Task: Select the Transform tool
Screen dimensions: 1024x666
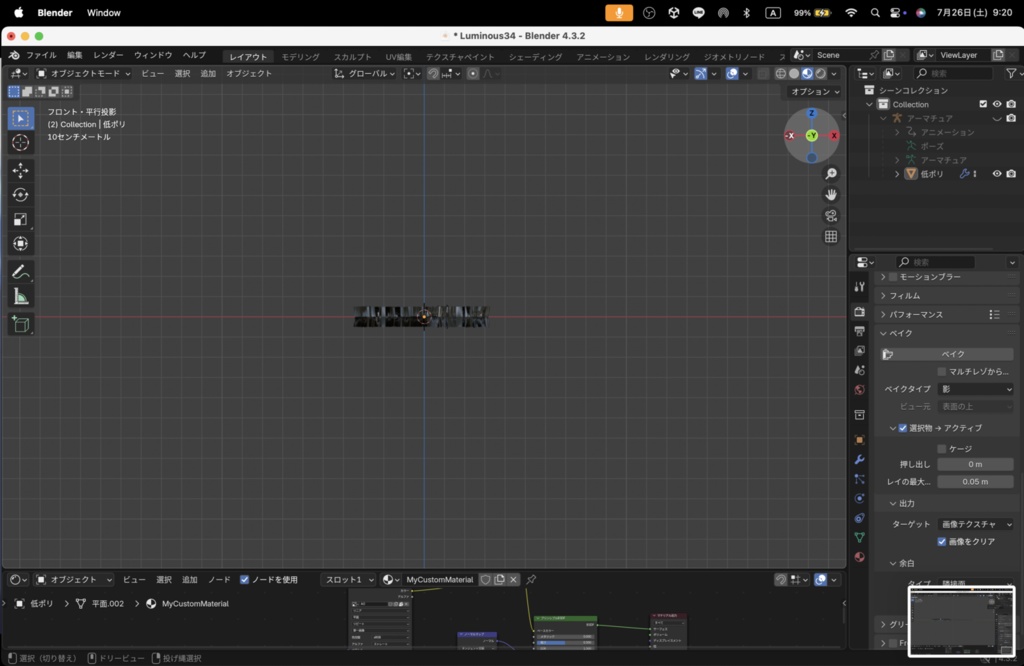Action: pyautogui.click(x=20, y=244)
